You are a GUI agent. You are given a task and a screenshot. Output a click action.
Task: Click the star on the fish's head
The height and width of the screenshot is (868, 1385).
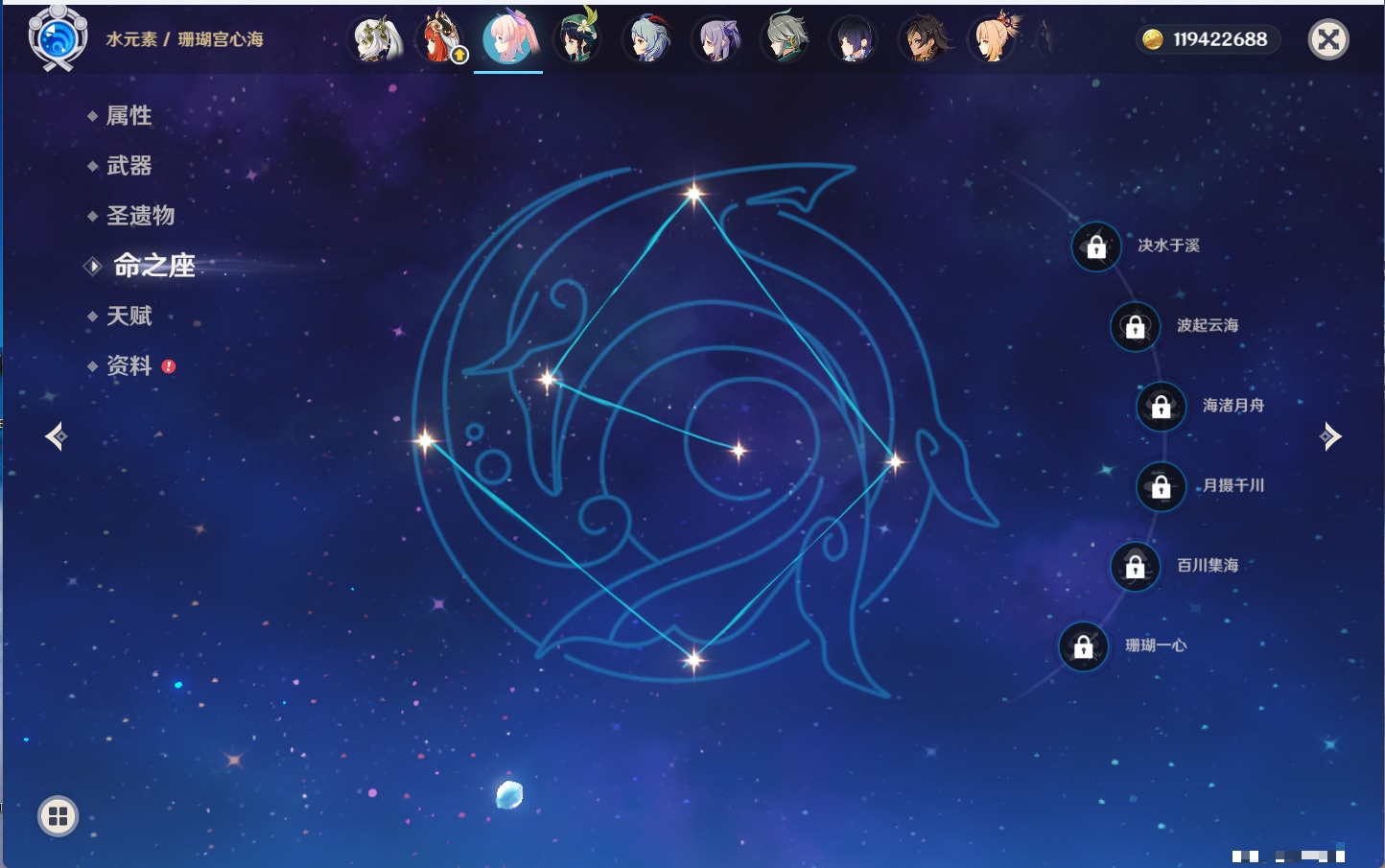pyautogui.click(x=548, y=380)
